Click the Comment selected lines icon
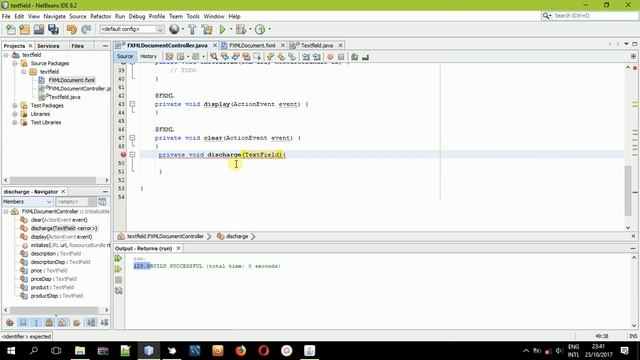The width and height of the screenshot is (640, 360). 354,57
